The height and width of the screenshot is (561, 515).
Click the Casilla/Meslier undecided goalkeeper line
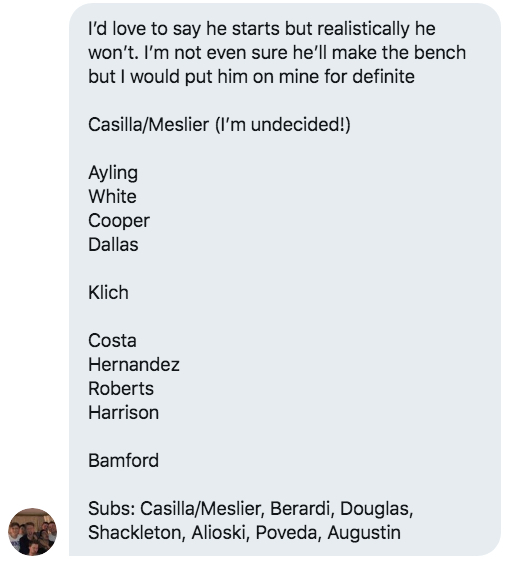[x=219, y=125]
